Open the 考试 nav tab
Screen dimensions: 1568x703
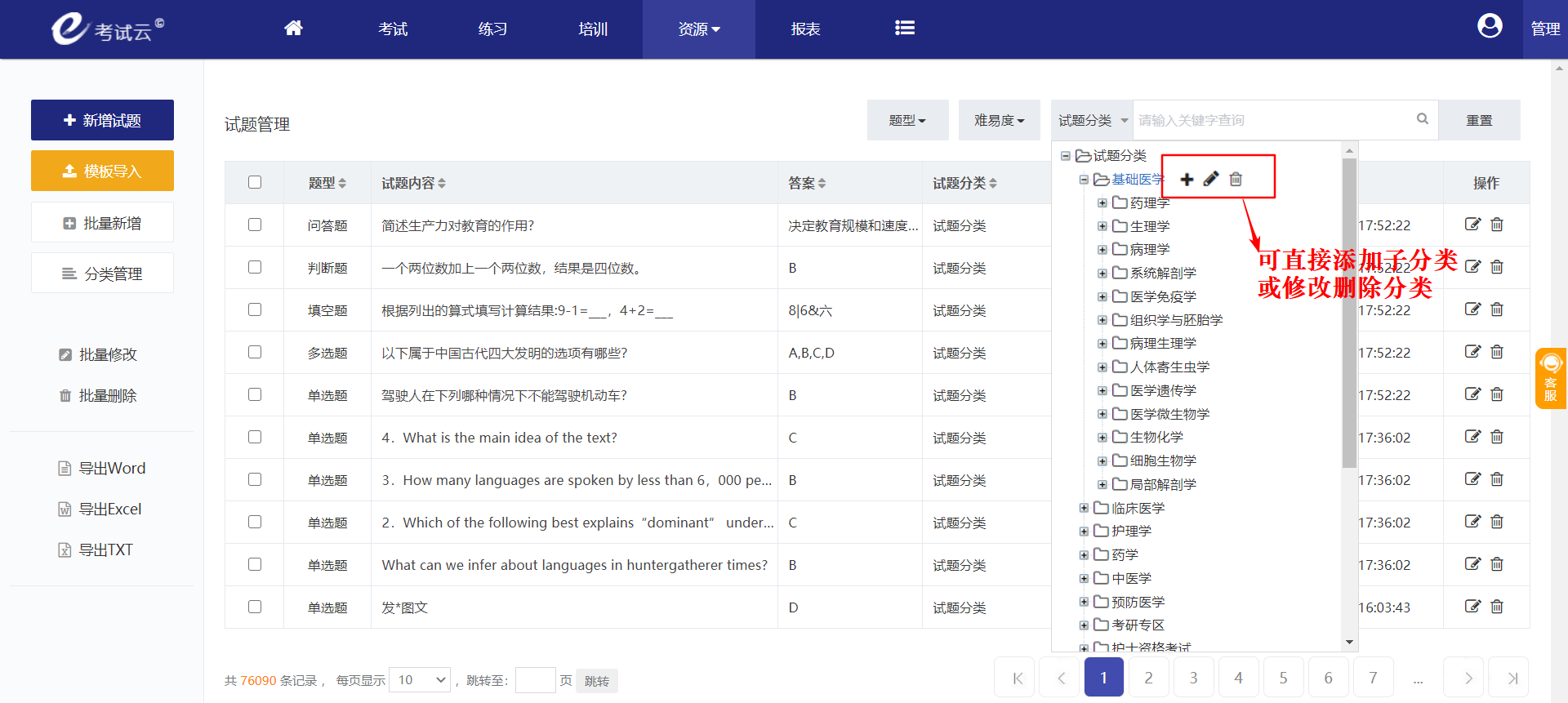[393, 29]
